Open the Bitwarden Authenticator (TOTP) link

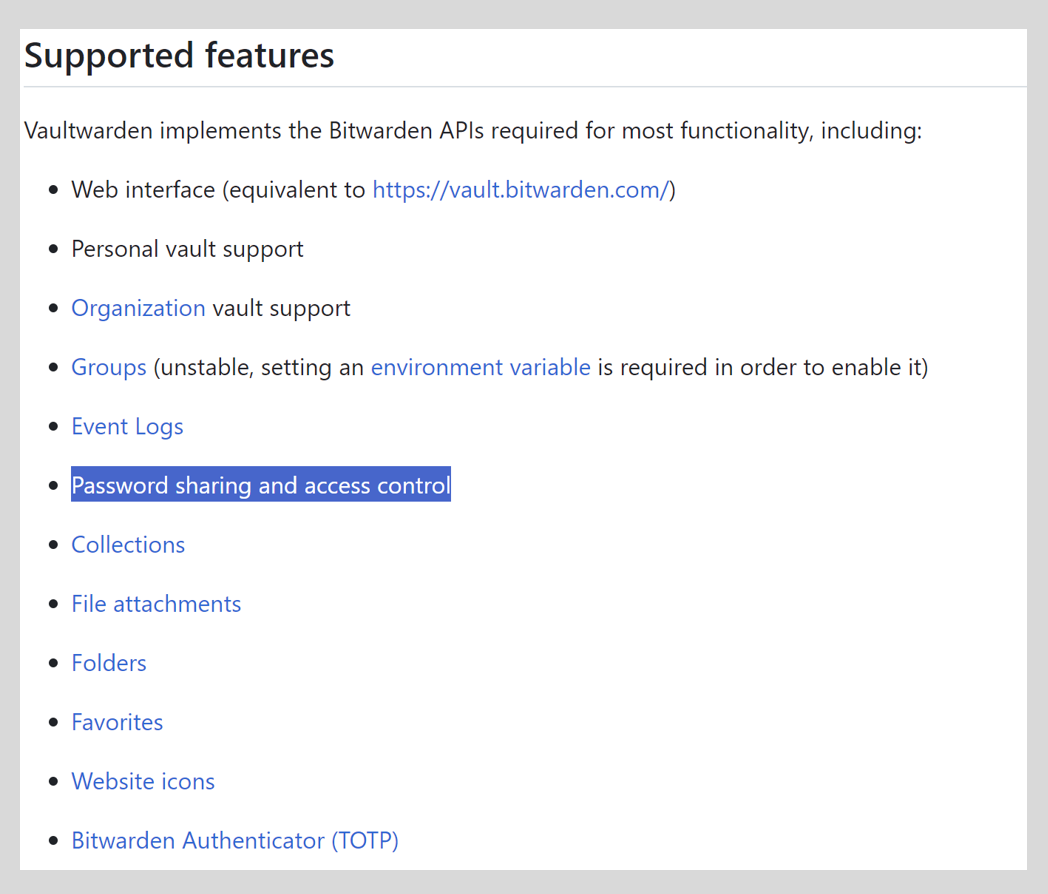coord(235,841)
